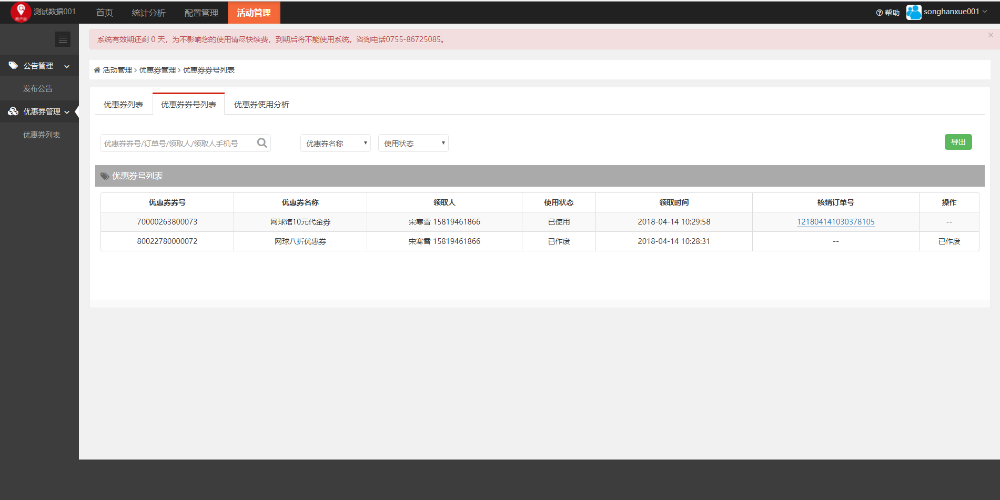Click the 优惠券券号 column header
This screenshot has height=500, width=1000.
(167, 202)
